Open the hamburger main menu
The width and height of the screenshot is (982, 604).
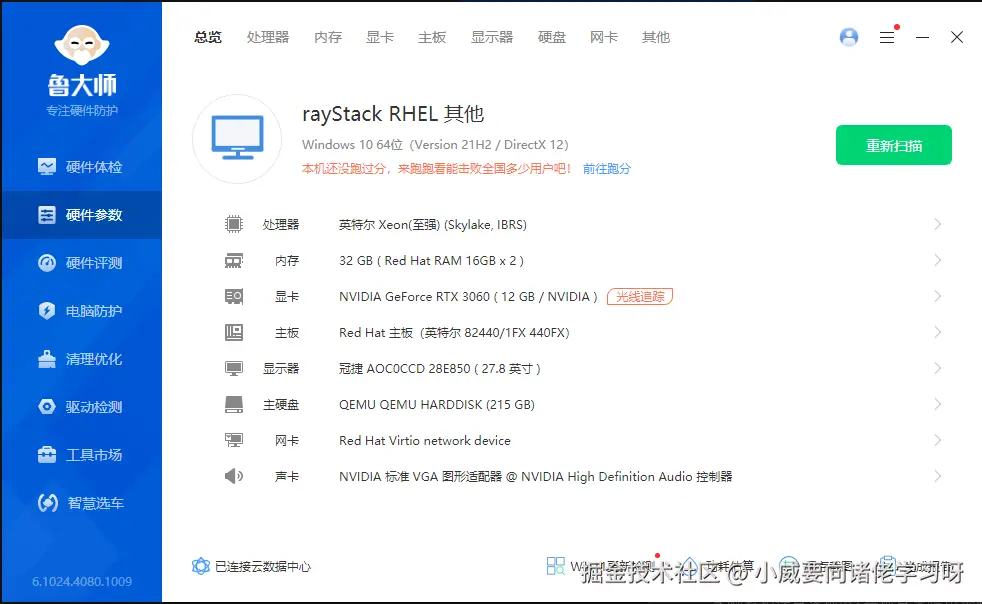pos(887,38)
